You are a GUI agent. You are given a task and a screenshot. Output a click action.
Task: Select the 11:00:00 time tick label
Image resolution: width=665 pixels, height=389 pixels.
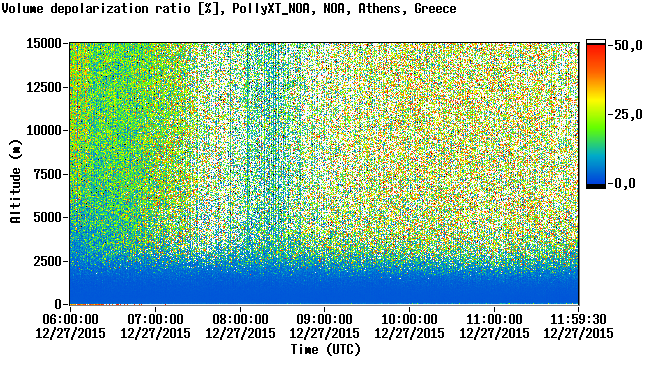(494, 319)
